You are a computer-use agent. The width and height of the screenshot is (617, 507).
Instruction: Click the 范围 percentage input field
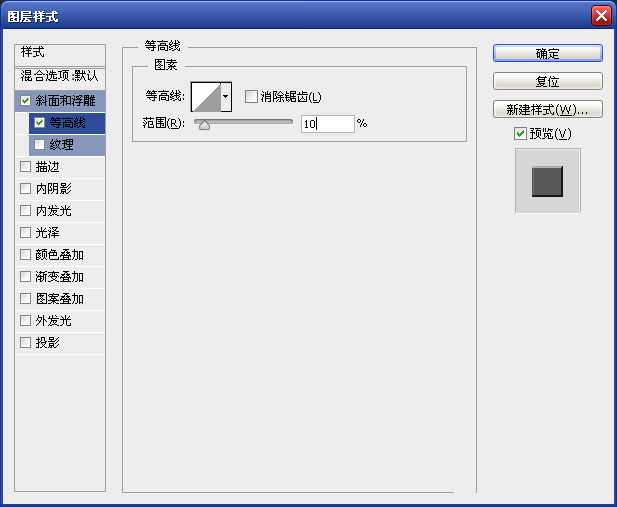click(327, 124)
